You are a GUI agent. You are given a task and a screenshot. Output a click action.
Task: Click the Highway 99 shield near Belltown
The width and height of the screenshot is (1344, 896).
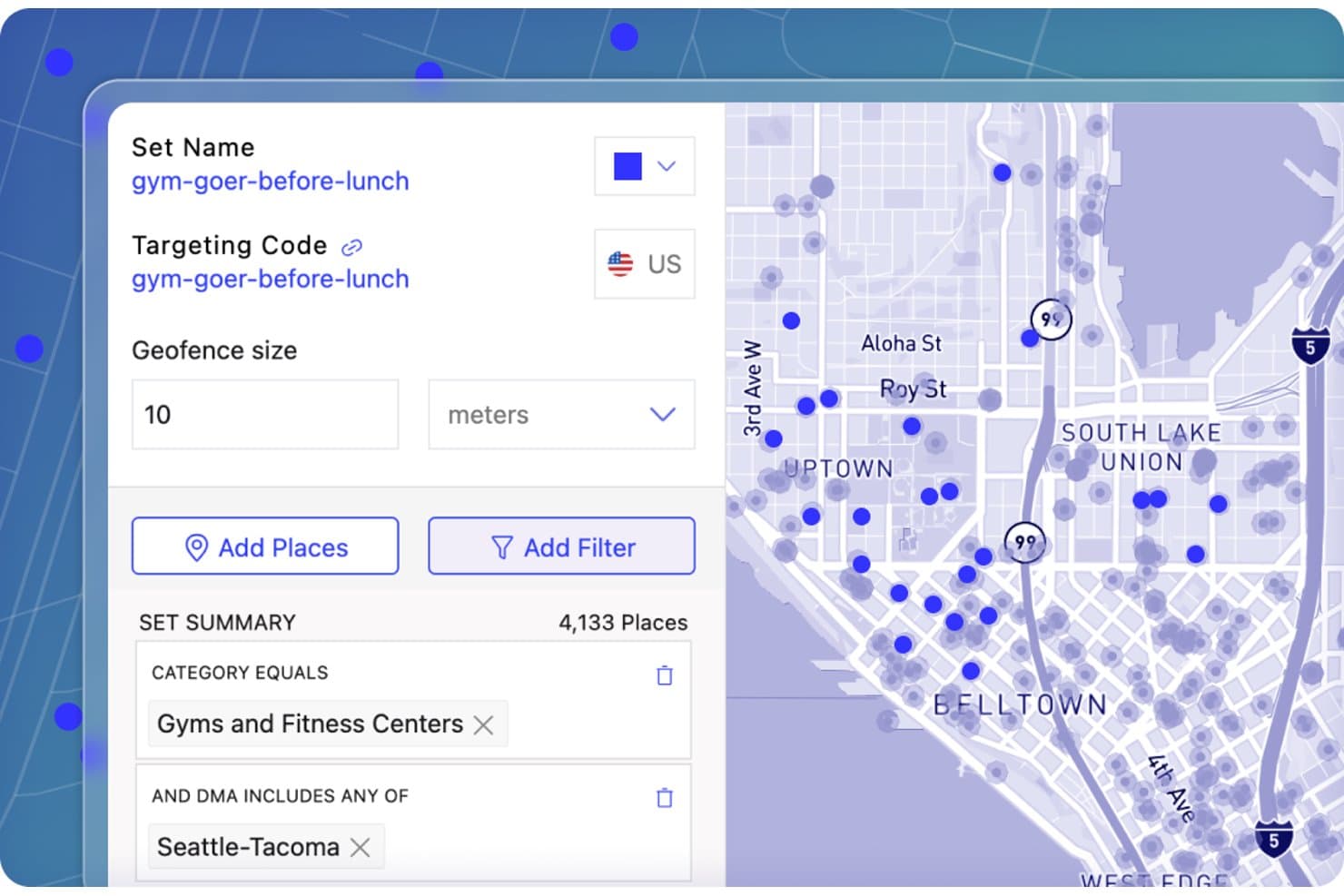(1025, 542)
